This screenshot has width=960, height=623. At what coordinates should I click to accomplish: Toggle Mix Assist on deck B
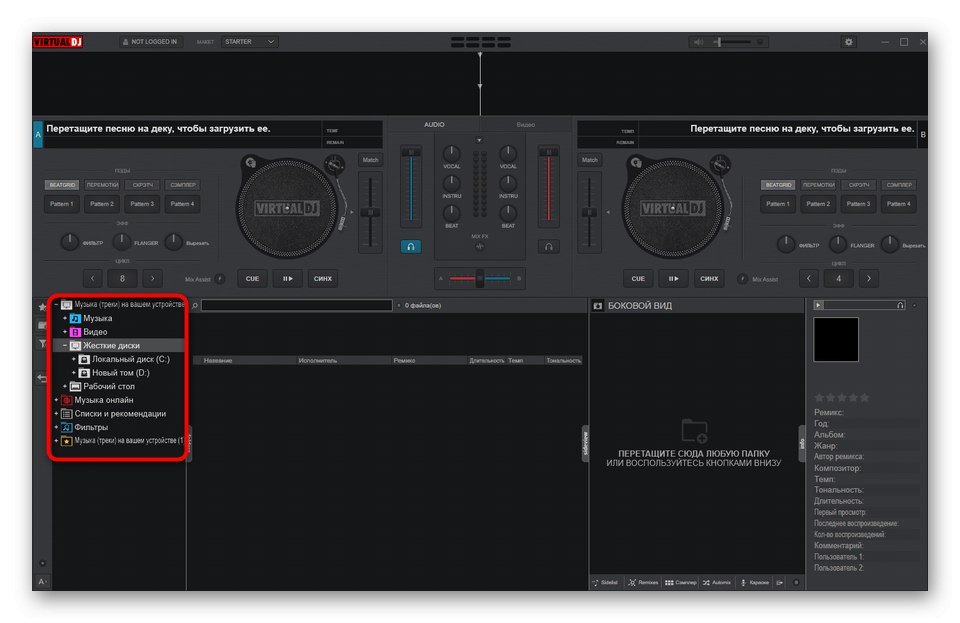point(741,279)
